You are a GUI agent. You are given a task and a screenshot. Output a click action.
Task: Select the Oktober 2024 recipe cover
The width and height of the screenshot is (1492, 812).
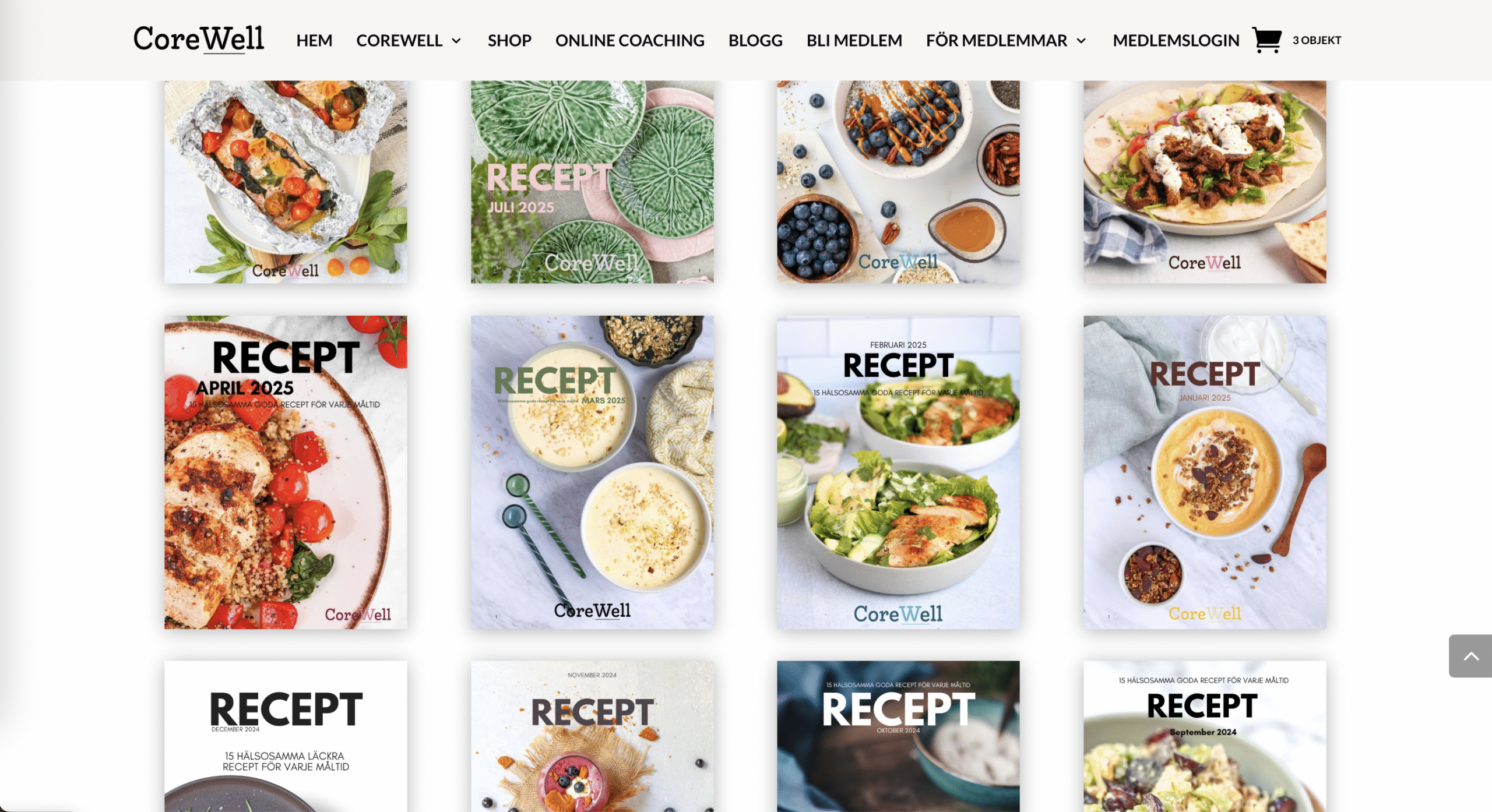coord(898,736)
